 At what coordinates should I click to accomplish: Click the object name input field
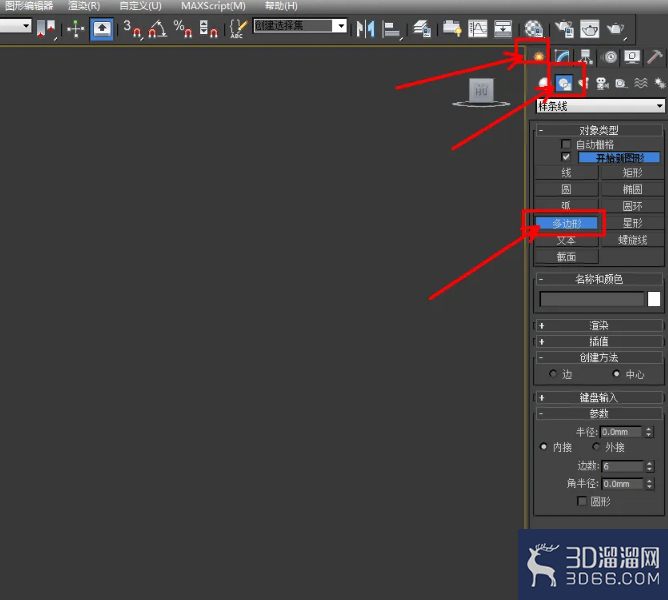(592, 299)
